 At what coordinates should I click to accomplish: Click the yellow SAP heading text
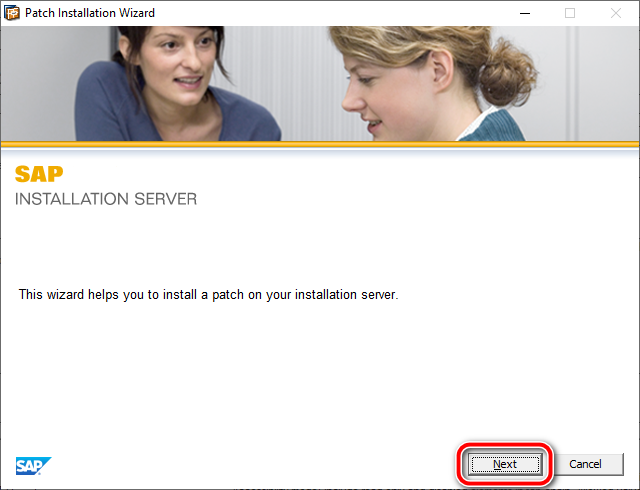pos(39,174)
